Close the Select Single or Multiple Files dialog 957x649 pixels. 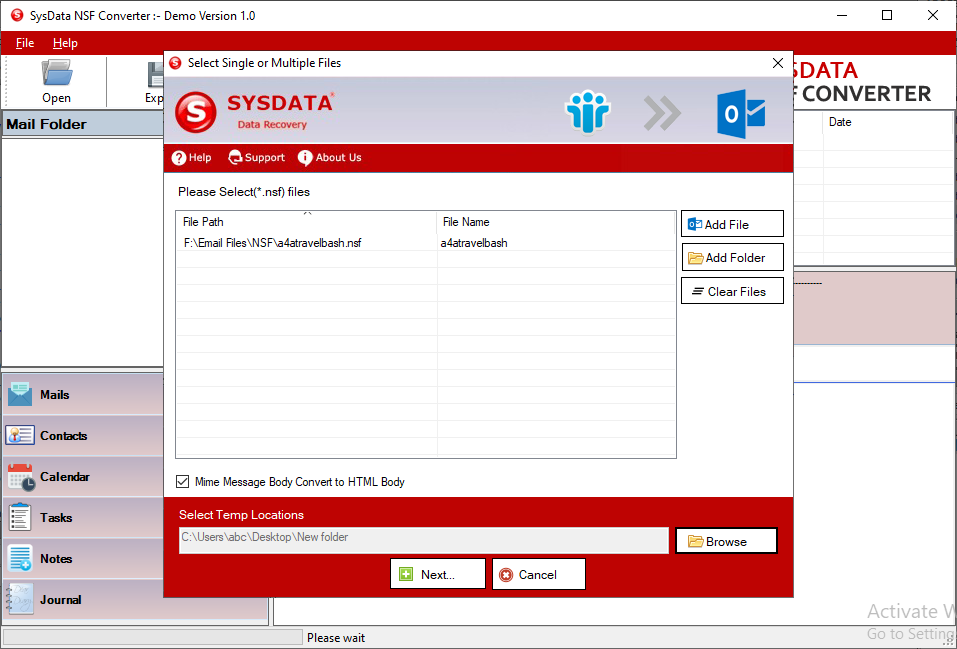click(778, 63)
